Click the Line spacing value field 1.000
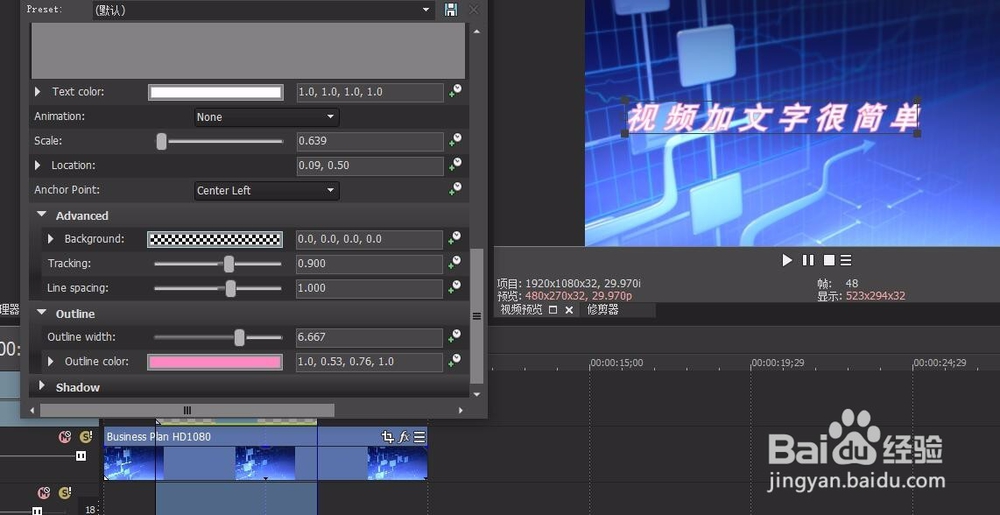 [x=369, y=288]
